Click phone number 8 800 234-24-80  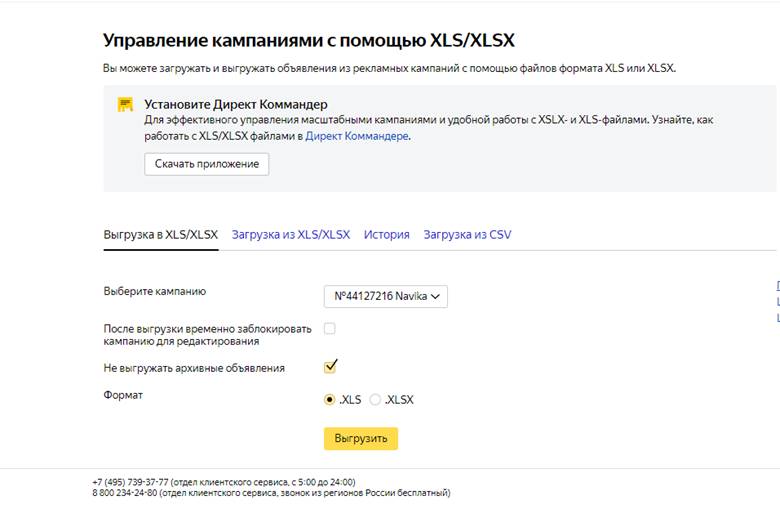pyautogui.click(x=124, y=493)
